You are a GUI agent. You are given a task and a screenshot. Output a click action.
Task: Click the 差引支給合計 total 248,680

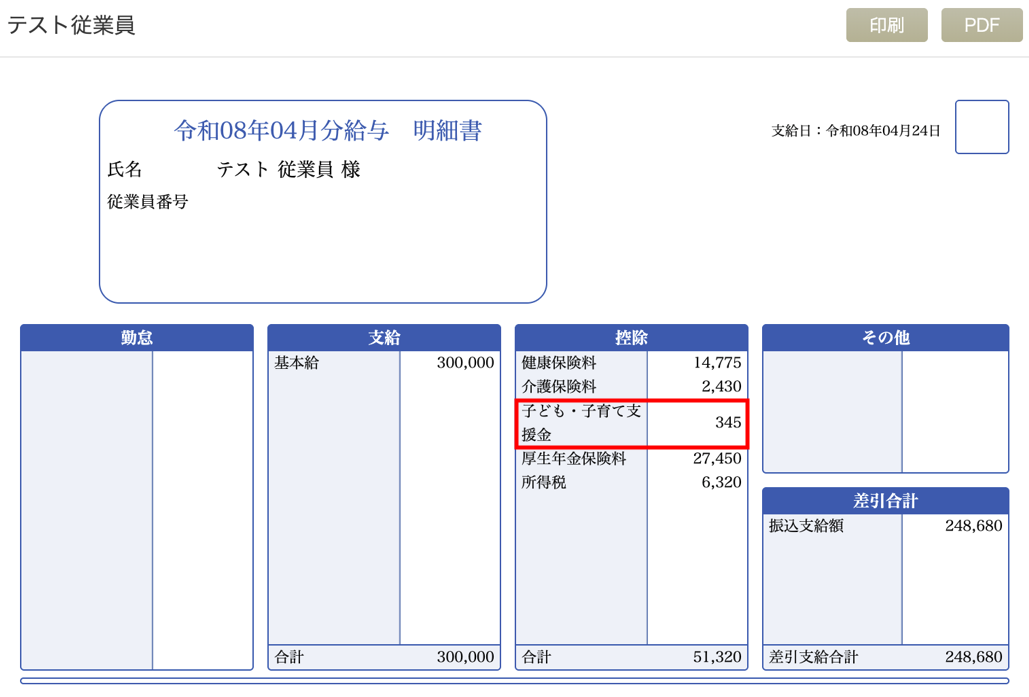point(974,657)
